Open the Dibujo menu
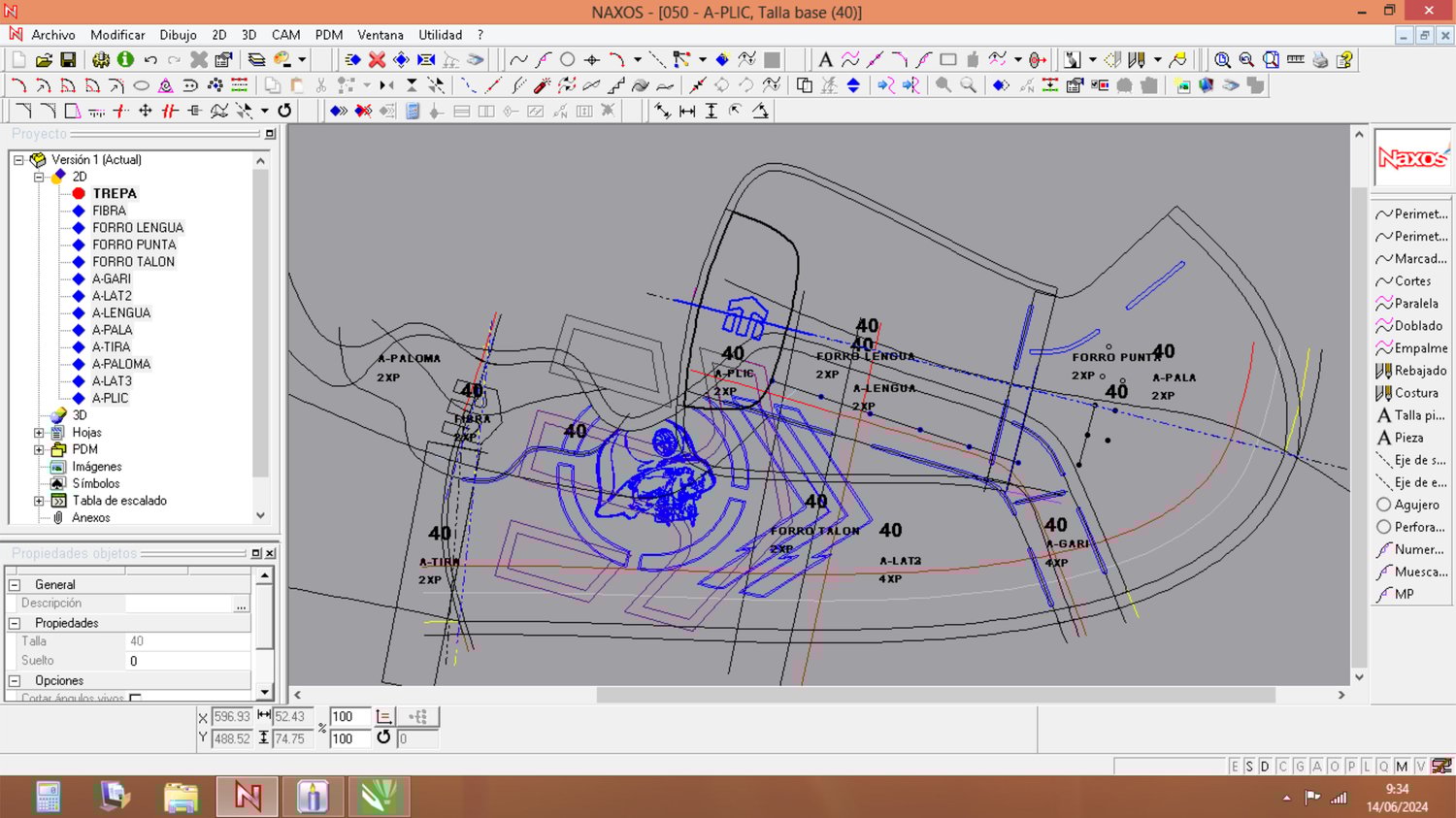The image size is (1456, 818). click(x=179, y=35)
